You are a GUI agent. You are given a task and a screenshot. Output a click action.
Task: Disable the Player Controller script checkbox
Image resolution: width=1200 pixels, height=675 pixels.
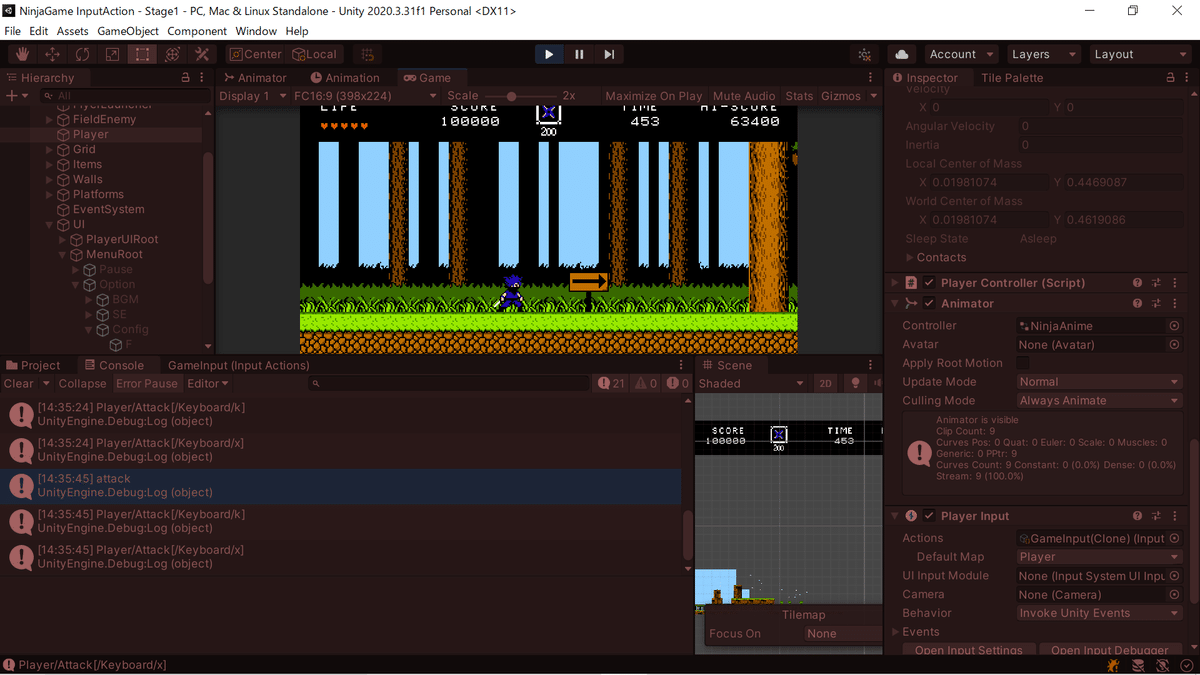[929, 283]
